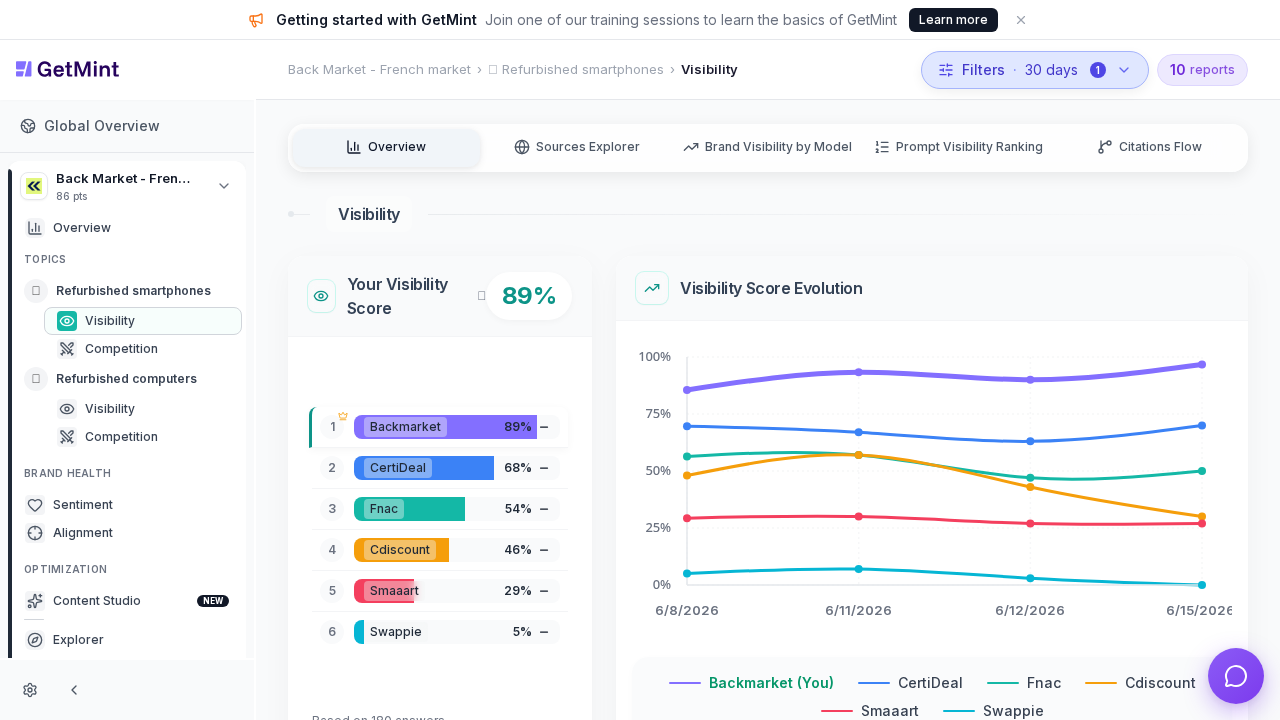Select Visibility under Refurbished smartphones
The image size is (1280, 720).
click(143, 321)
